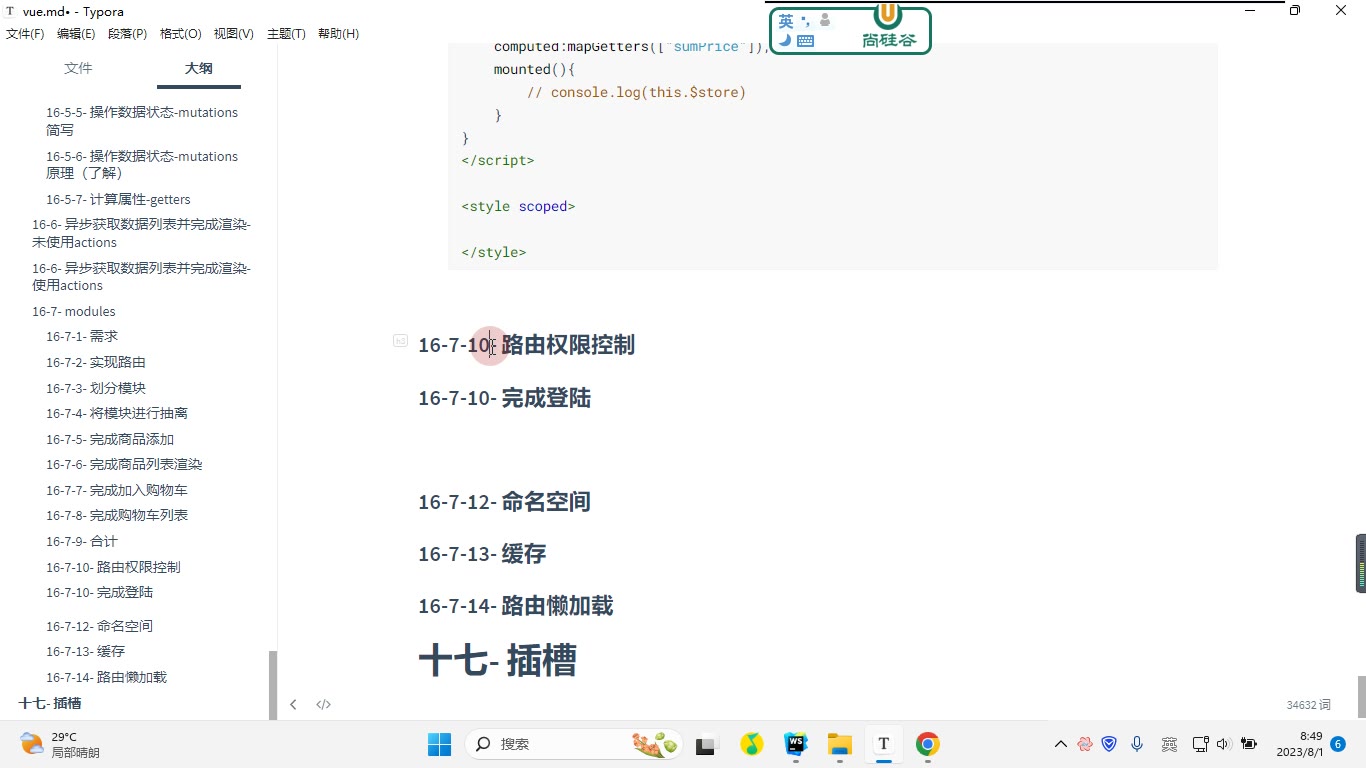1366x768 pixels.
Task: Open WebStorm from the taskbar
Action: (x=795, y=744)
